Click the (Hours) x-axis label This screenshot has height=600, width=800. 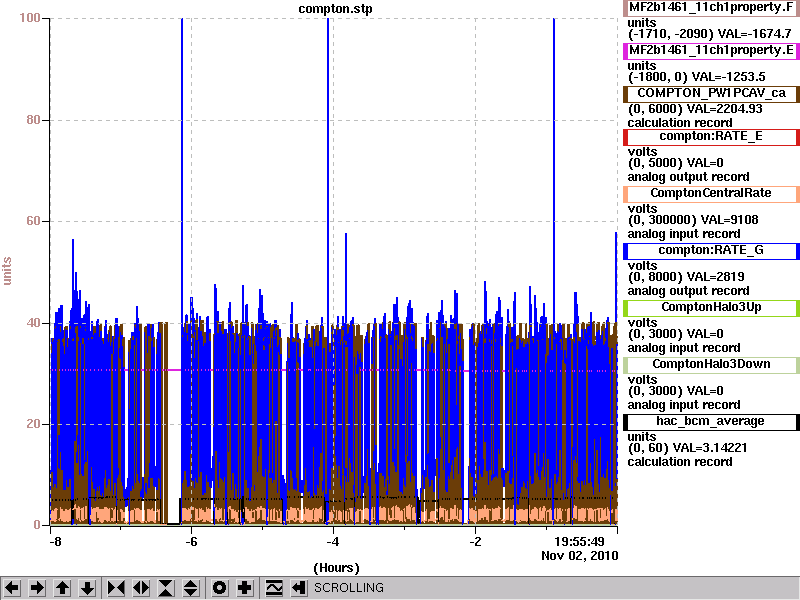(x=336, y=568)
